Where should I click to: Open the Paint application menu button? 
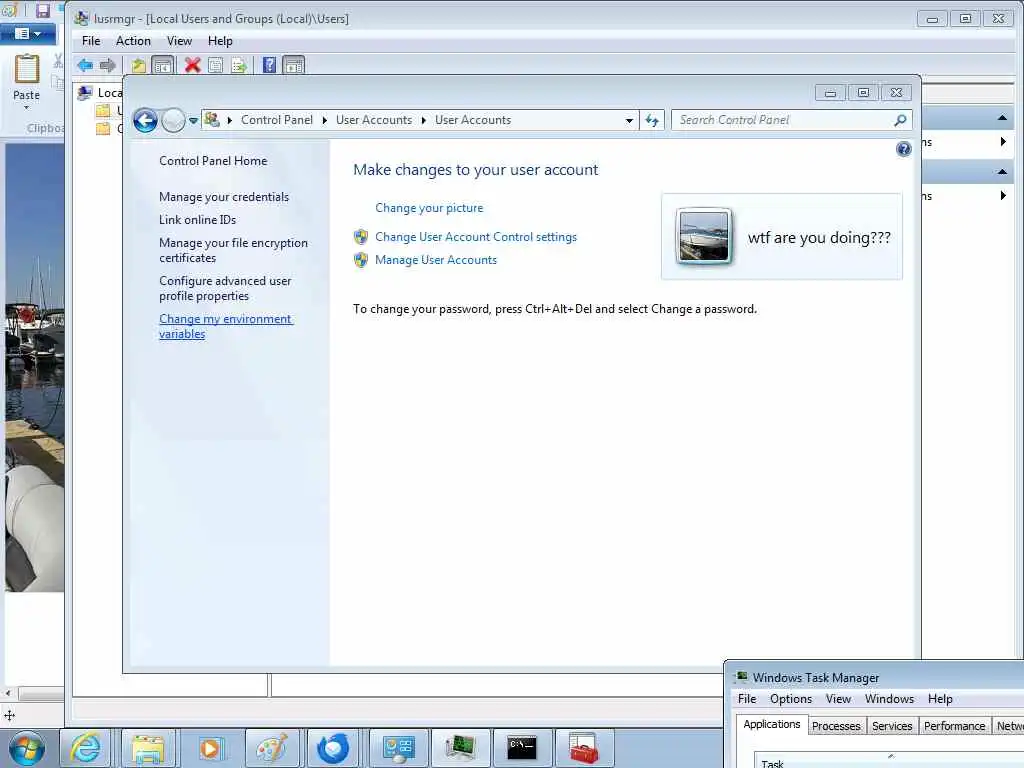pyautogui.click(x=27, y=33)
